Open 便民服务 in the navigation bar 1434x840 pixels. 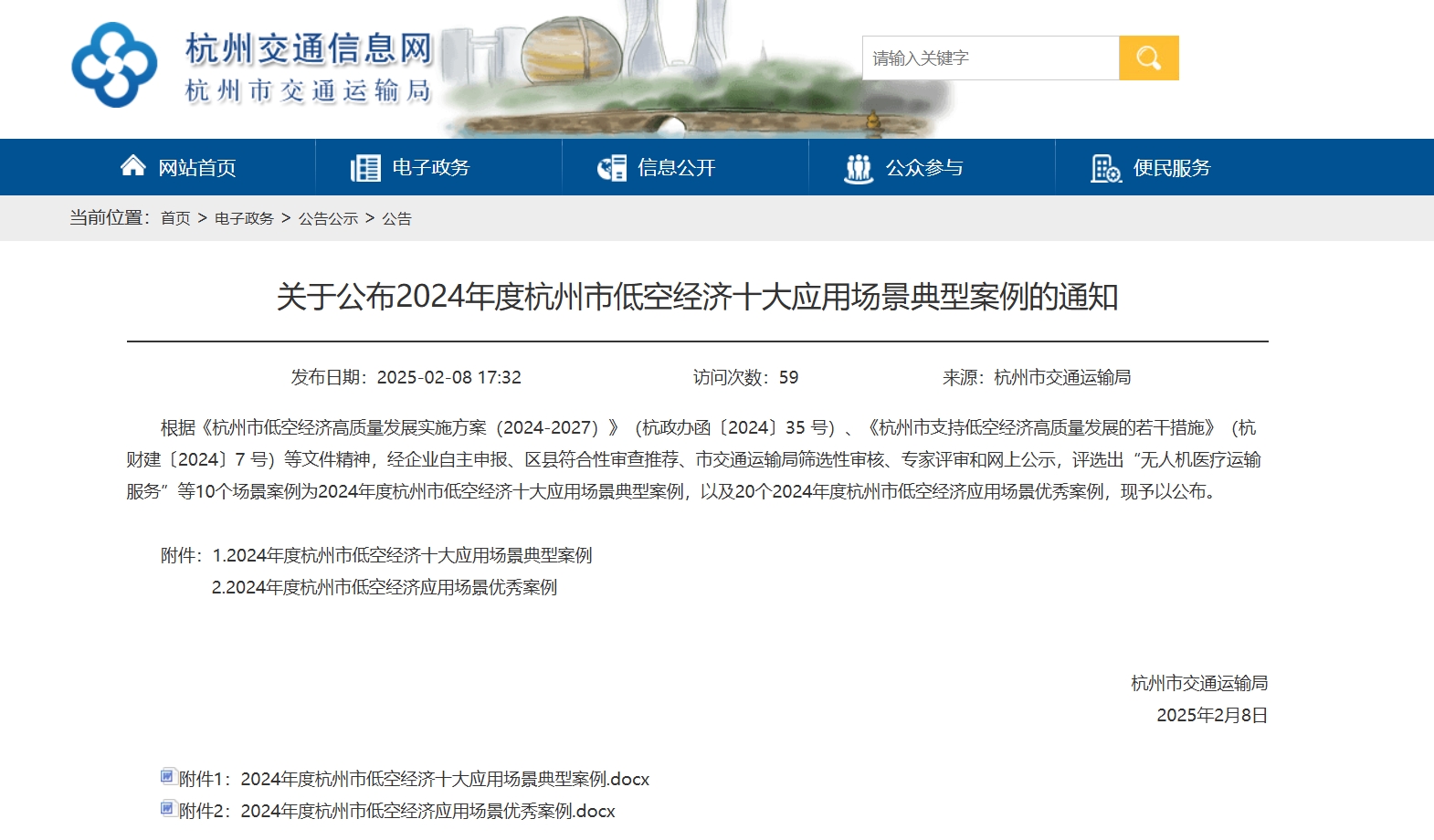coord(1172,168)
